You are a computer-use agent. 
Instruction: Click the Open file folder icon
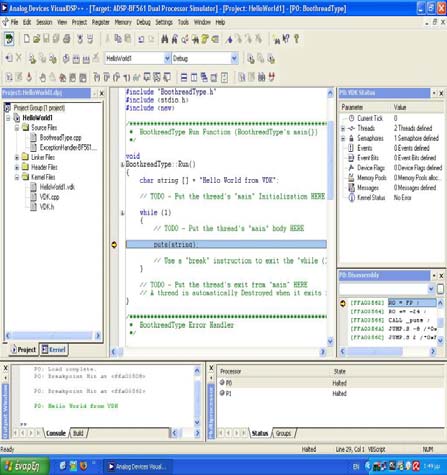coord(36,39)
